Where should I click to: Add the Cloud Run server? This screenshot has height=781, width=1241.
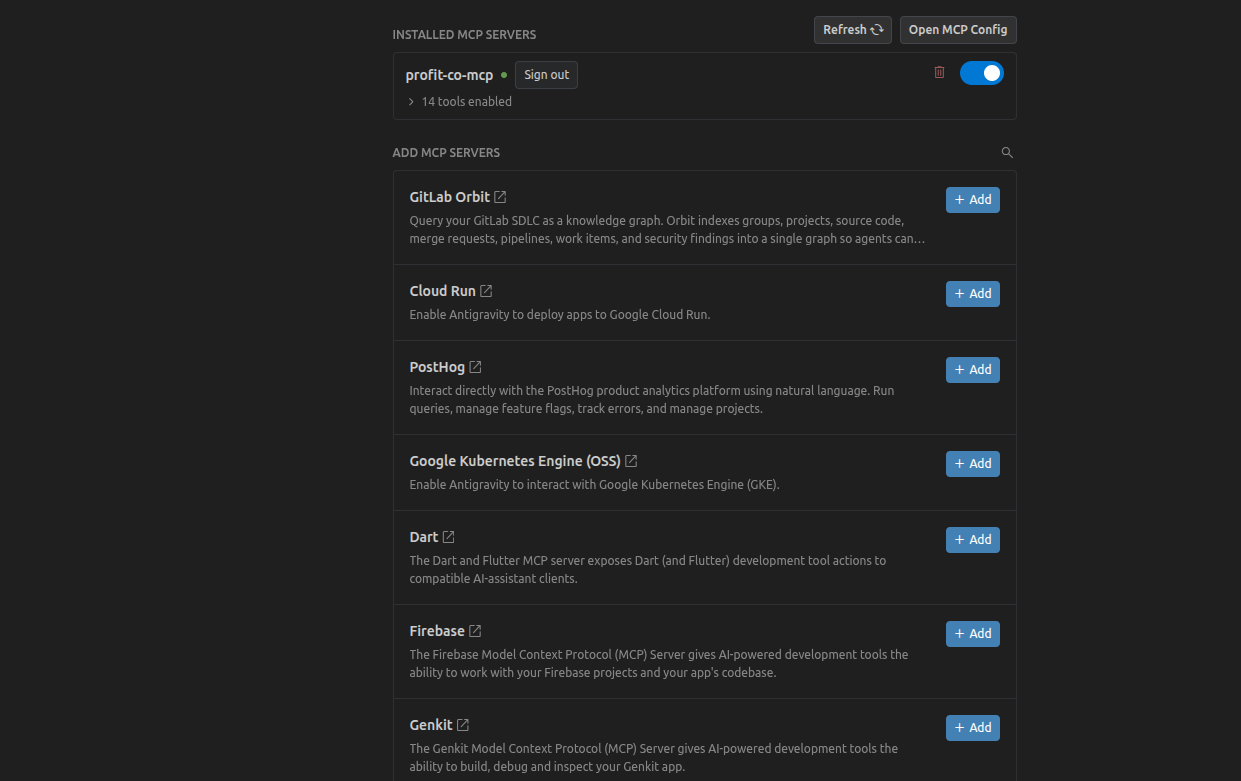click(973, 294)
